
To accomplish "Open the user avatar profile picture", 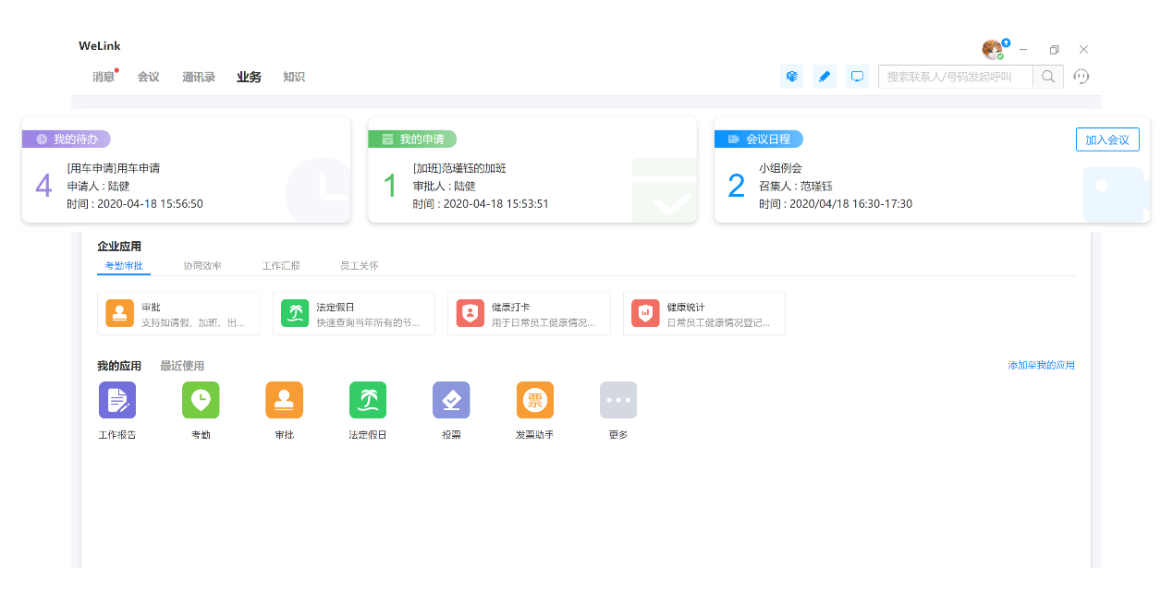I will (992, 50).
